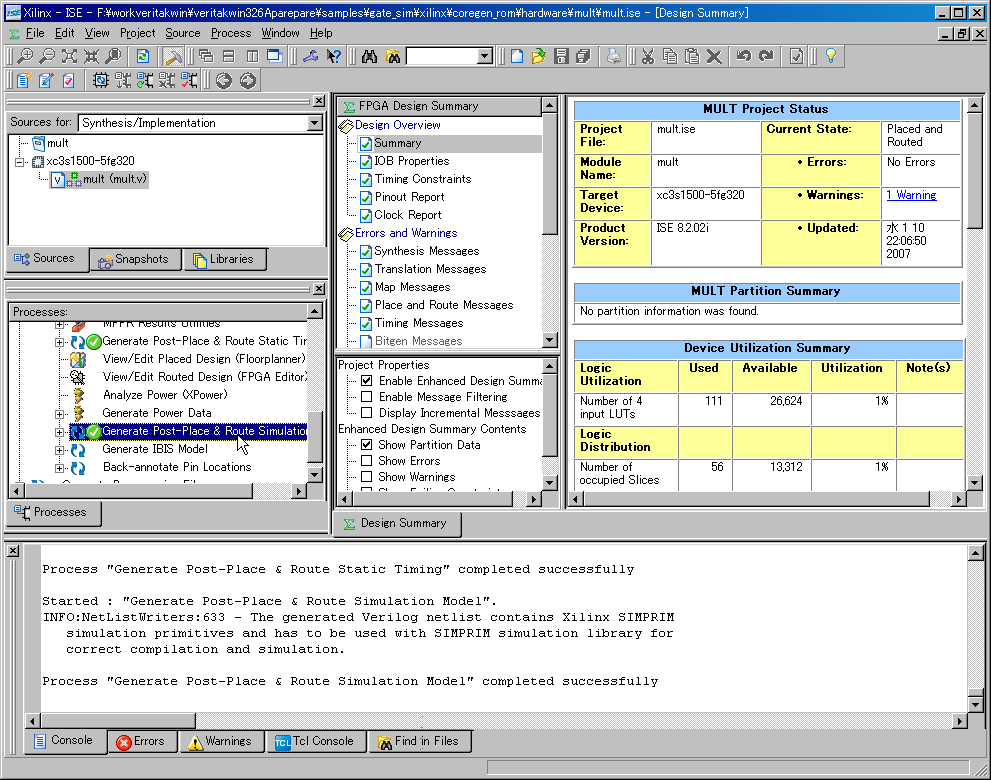
Task: Click the Undo toolbar icon
Action: tap(744, 56)
